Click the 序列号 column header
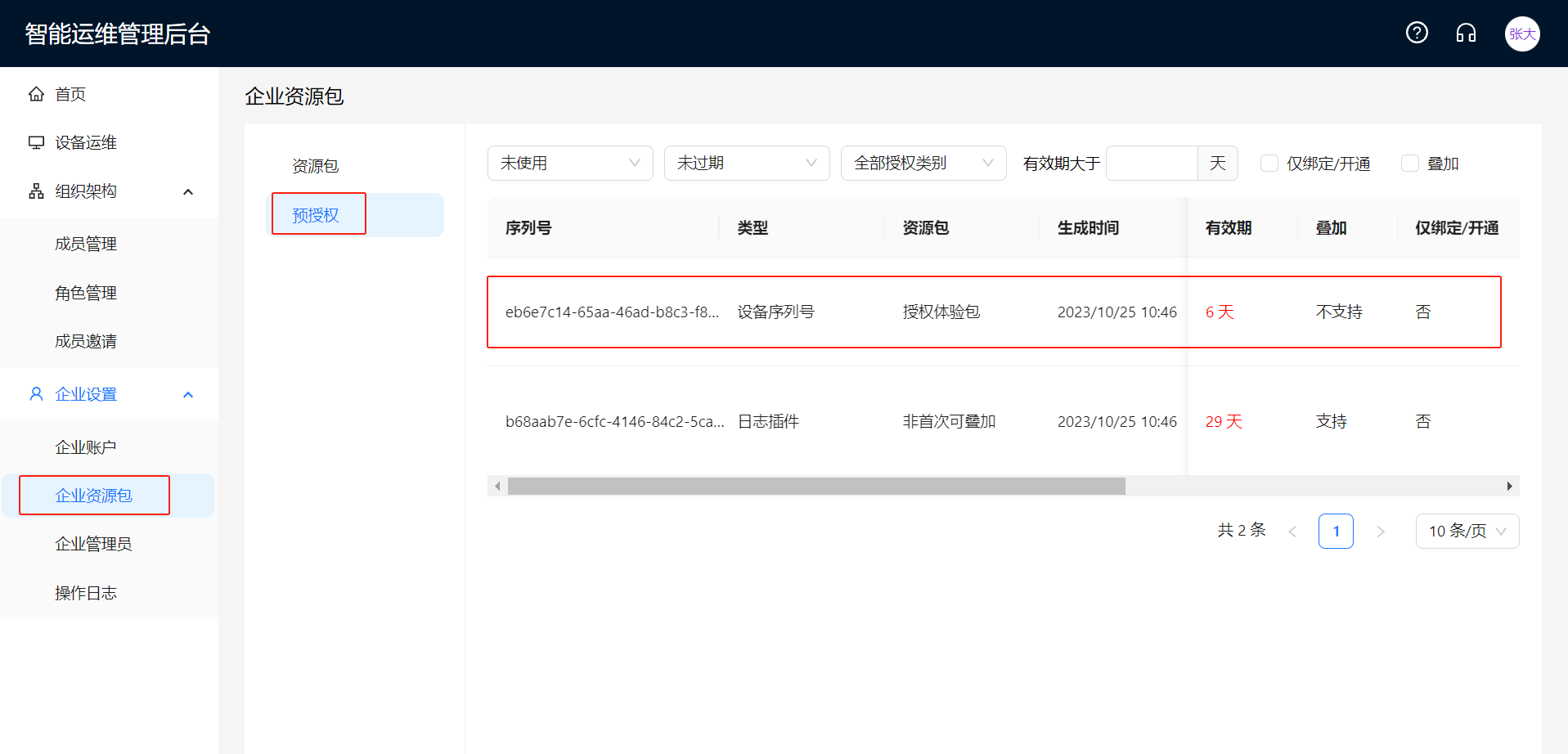 tap(528, 228)
